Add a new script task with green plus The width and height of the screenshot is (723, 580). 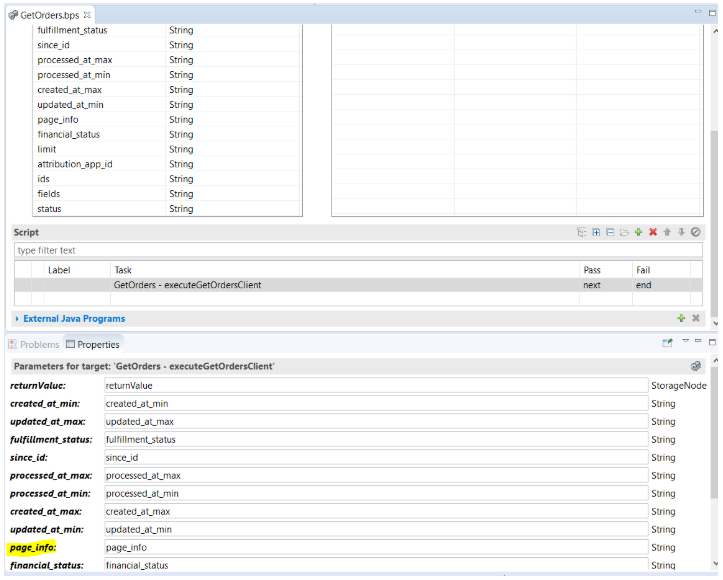[x=639, y=232]
